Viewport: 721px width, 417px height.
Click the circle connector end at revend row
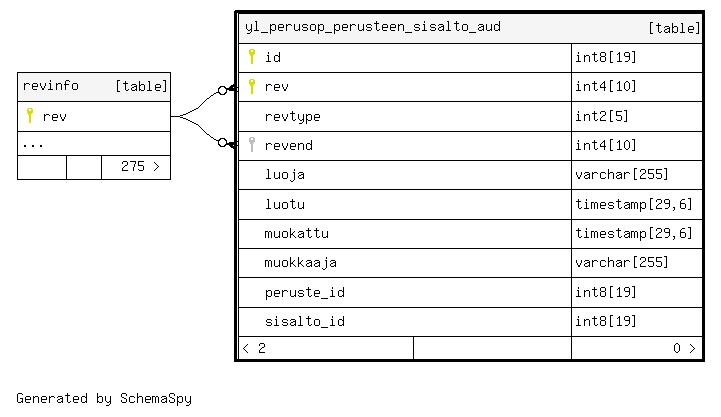[223, 143]
